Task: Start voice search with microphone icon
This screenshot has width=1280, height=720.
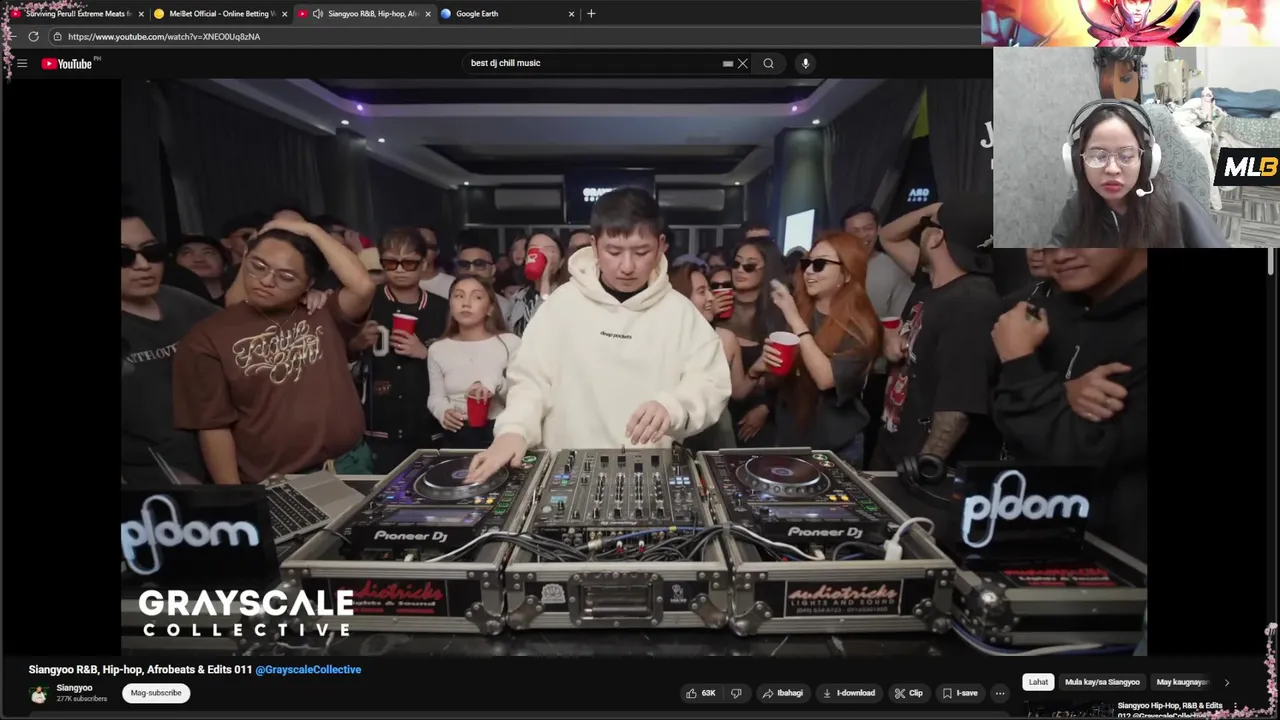Action: (x=805, y=63)
